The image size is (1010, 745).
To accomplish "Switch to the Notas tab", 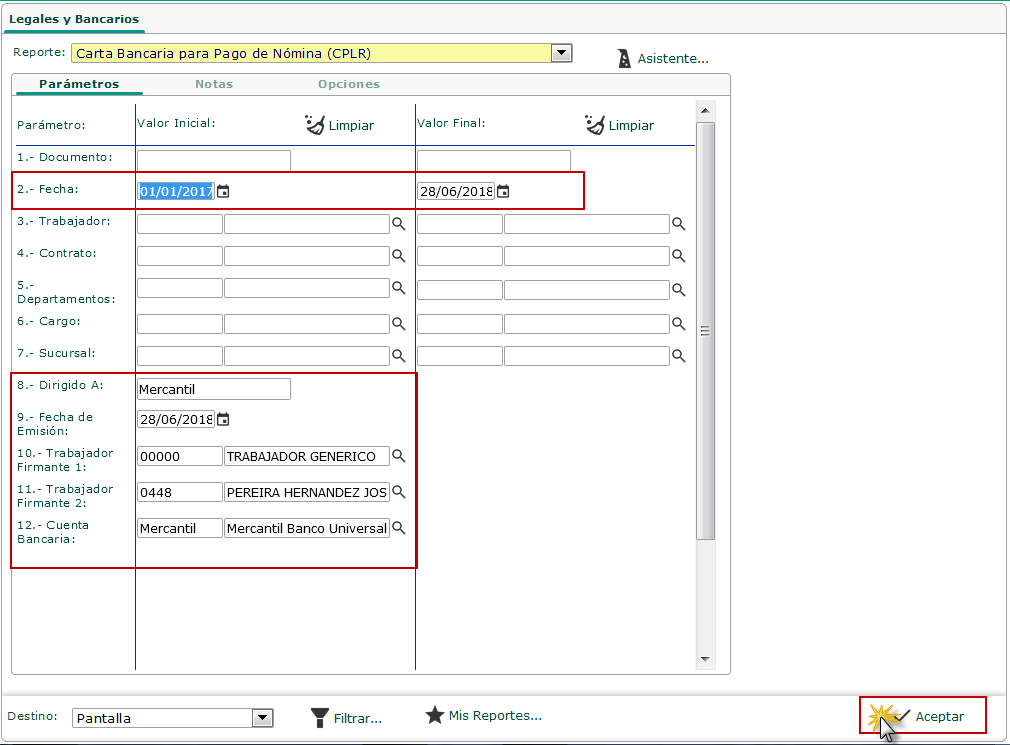I will click(214, 84).
